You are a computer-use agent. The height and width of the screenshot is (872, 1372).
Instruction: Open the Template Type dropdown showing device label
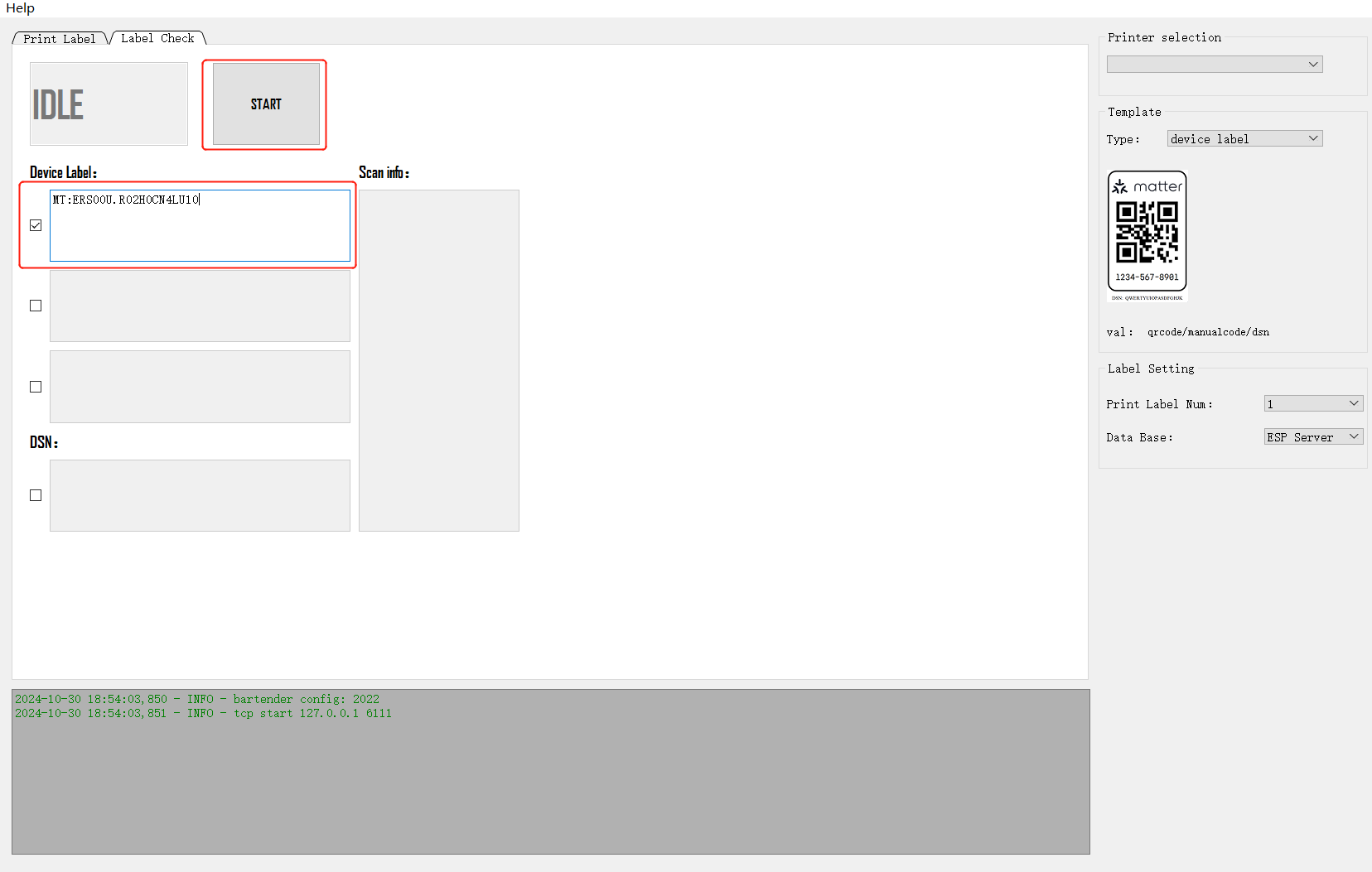(x=1244, y=138)
